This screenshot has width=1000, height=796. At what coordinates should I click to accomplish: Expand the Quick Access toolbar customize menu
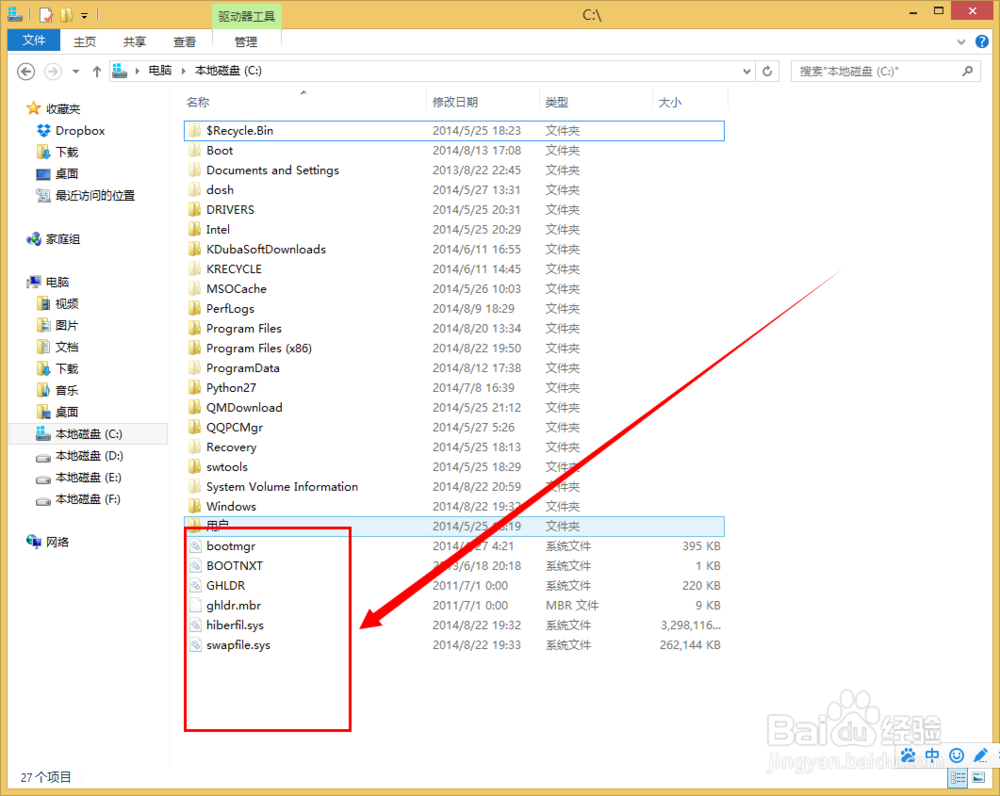(84, 14)
